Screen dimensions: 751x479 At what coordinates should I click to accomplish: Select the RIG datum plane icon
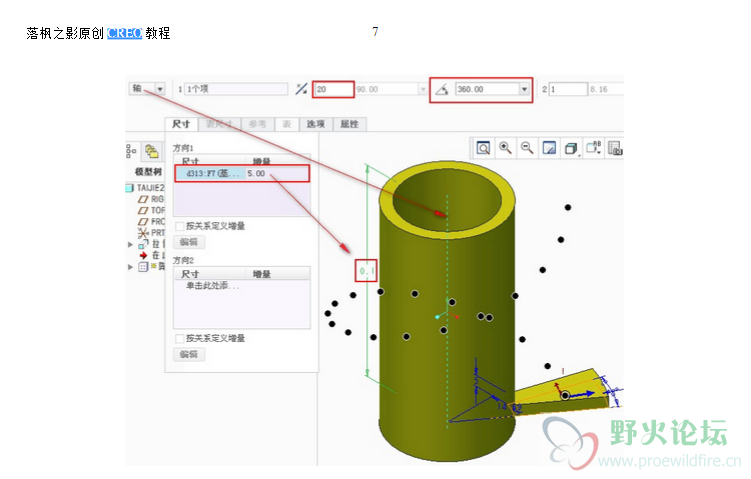[143, 199]
